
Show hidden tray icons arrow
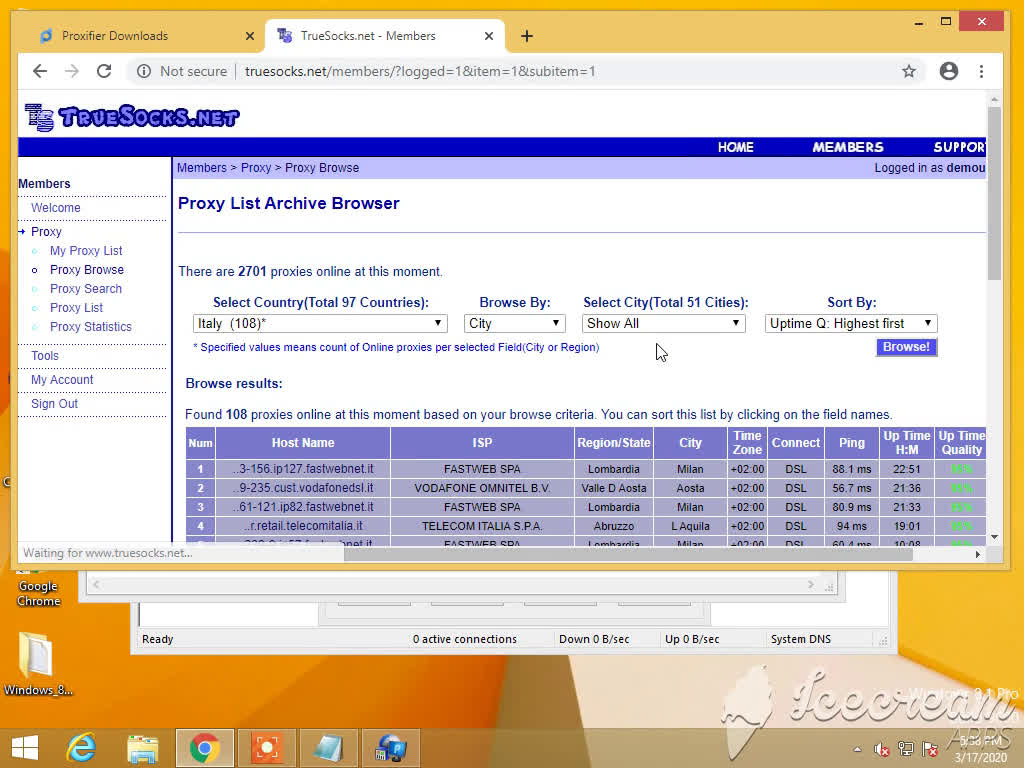(x=857, y=749)
